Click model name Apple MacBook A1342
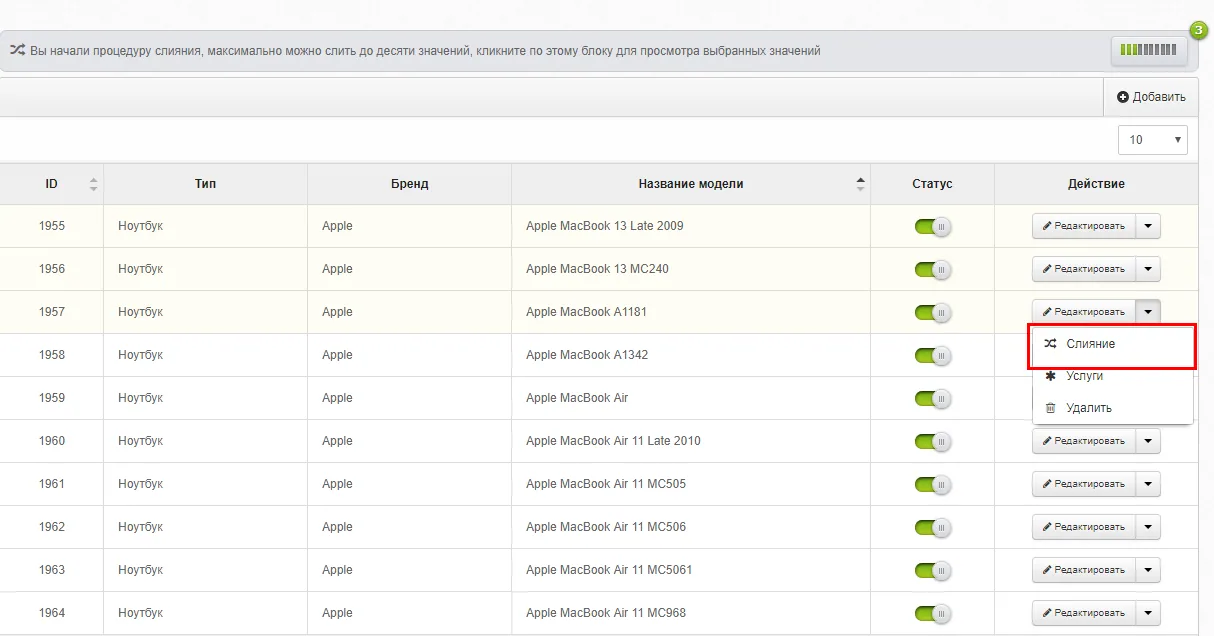 click(x=587, y=355)
